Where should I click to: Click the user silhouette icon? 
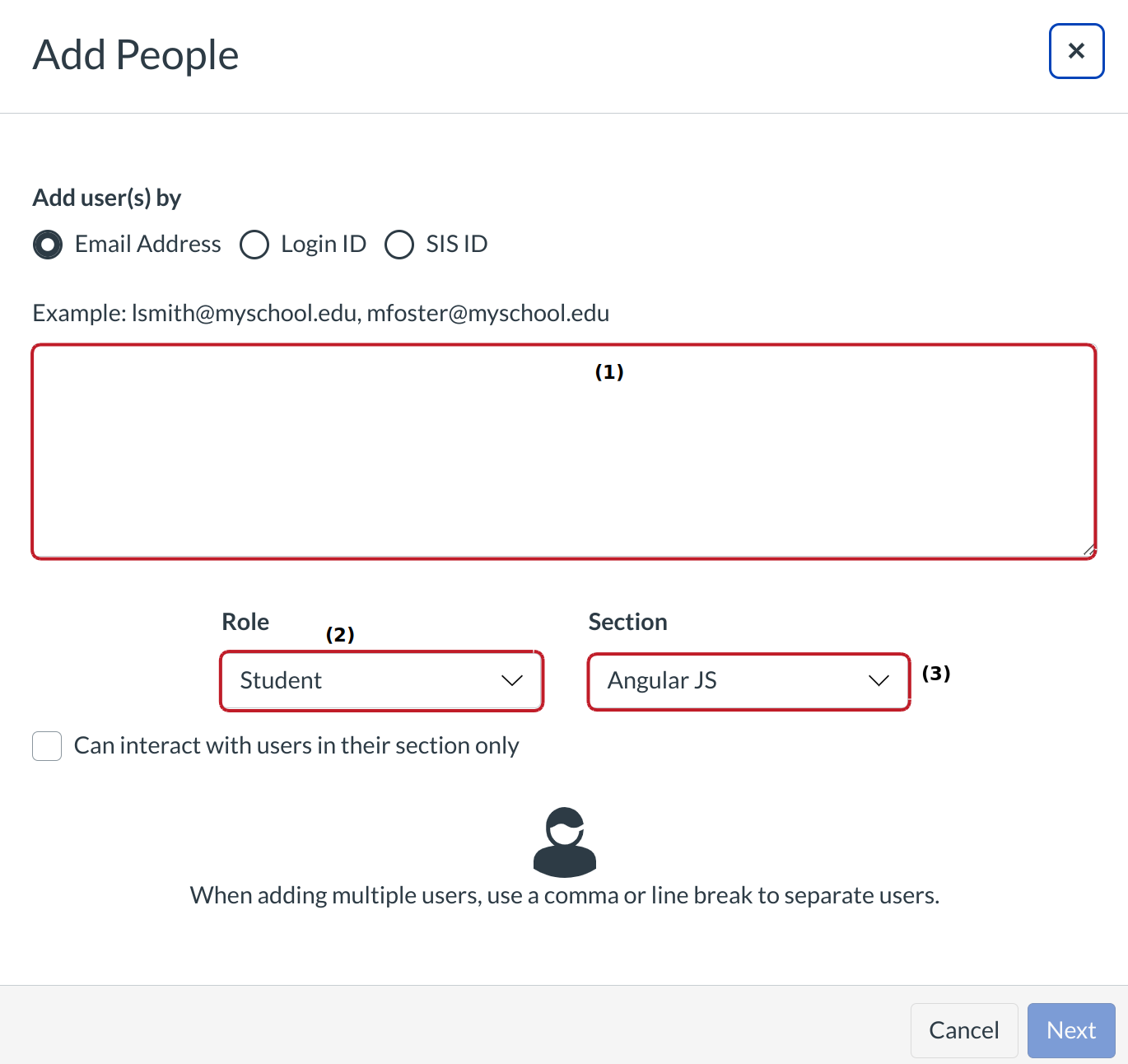pos(565,842)
